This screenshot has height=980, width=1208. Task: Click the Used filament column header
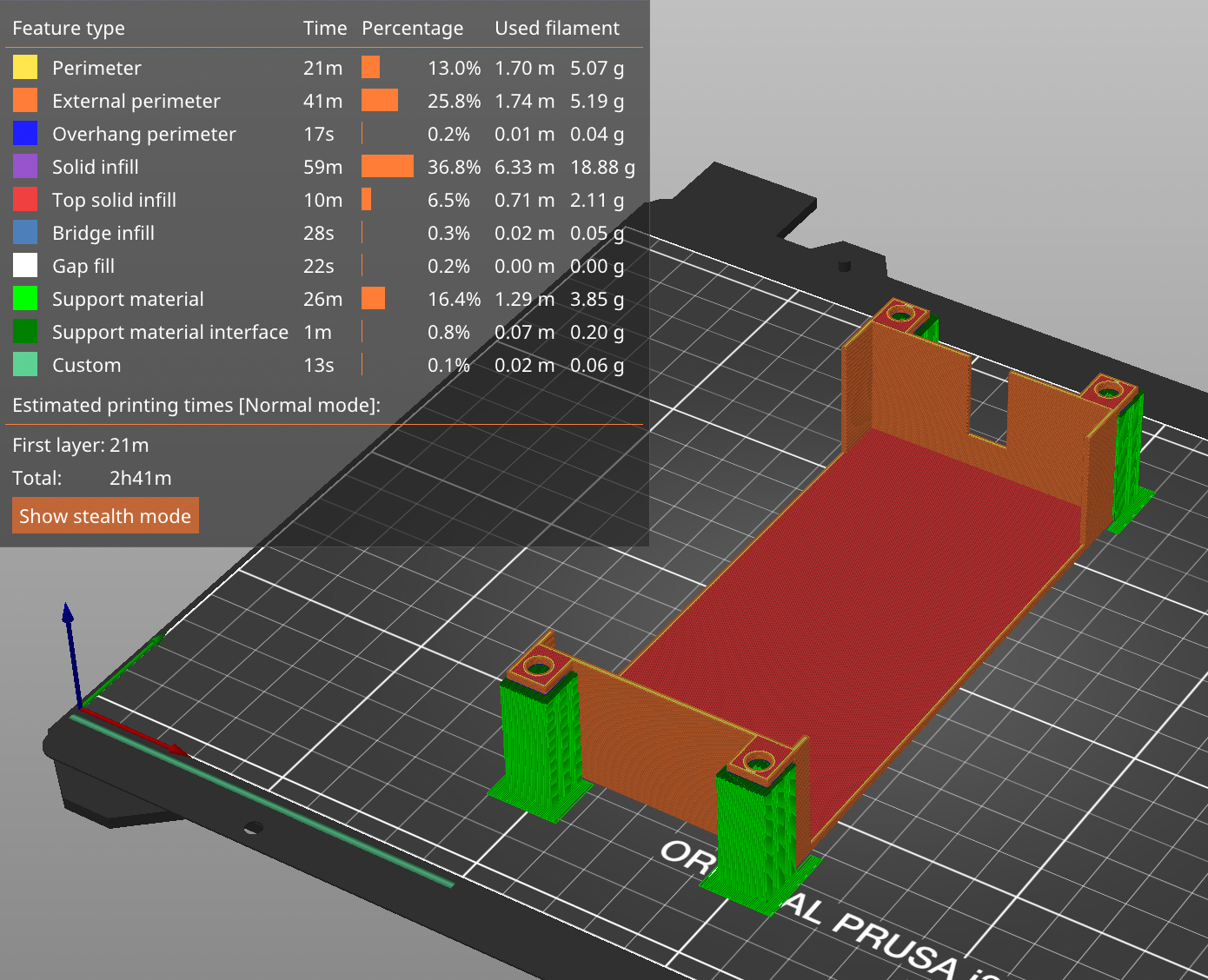(x=557, y=28)
